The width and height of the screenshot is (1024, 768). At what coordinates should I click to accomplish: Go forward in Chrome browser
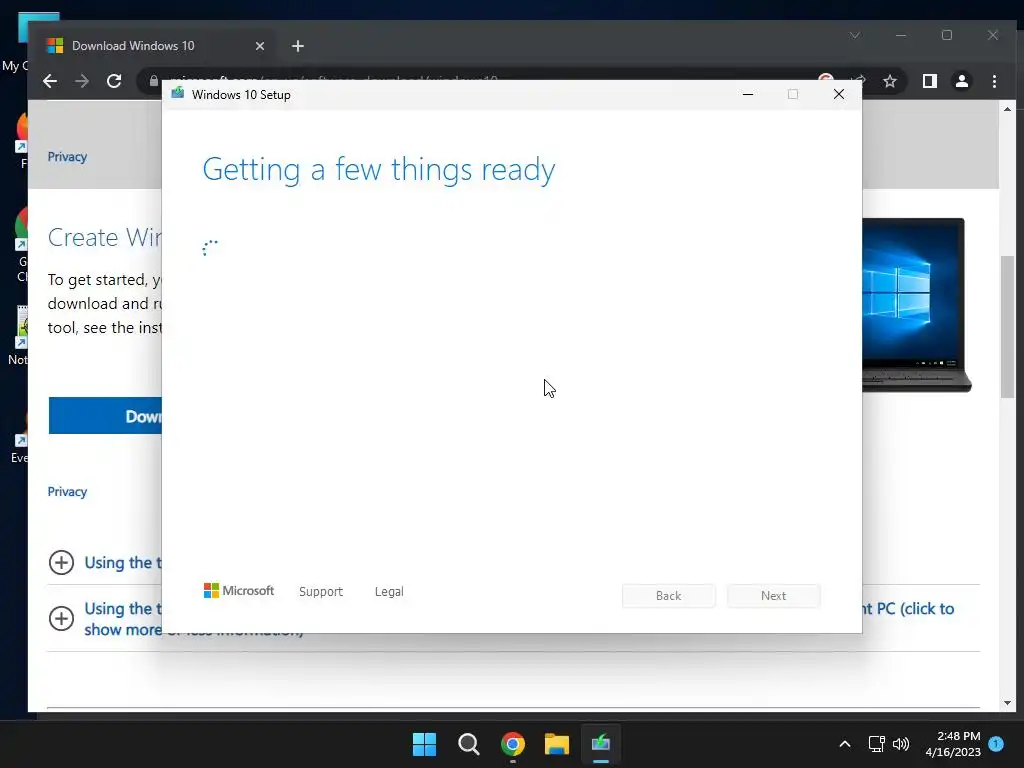[x=82, y=81]
